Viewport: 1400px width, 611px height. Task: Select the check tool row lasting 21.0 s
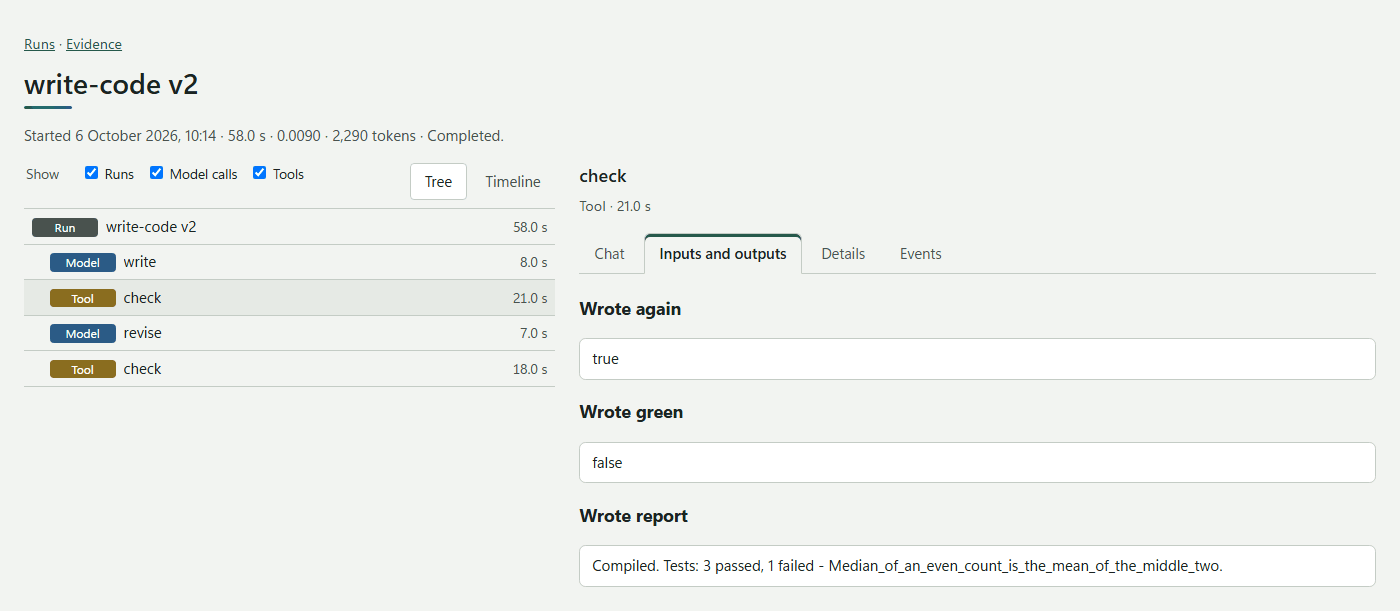[x=289, y=298]
